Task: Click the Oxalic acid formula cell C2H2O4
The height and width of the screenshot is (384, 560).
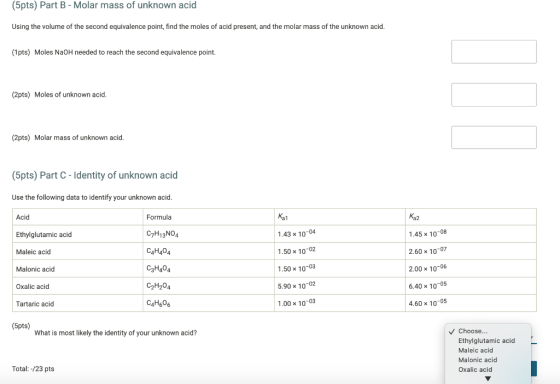Action: (x=158, y=286)
